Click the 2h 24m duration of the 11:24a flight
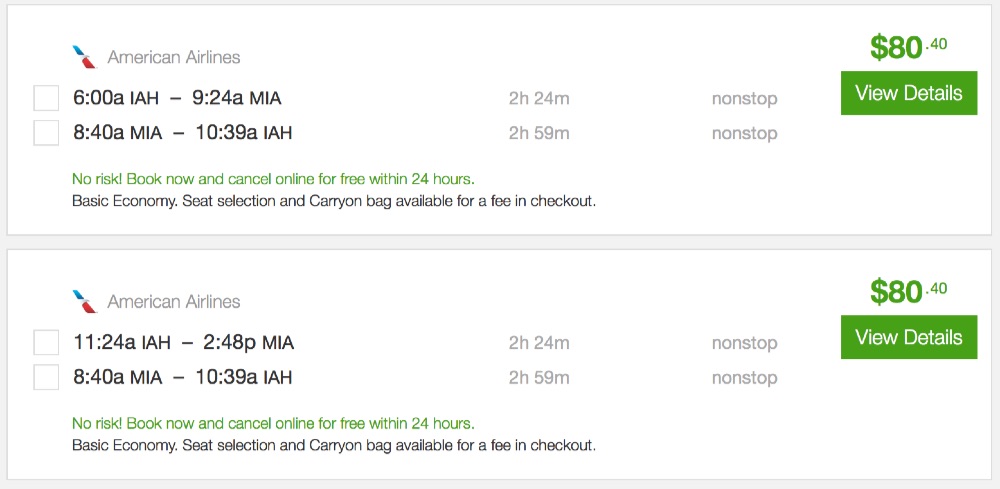1000x489 pixels. [x=539, y=343]
